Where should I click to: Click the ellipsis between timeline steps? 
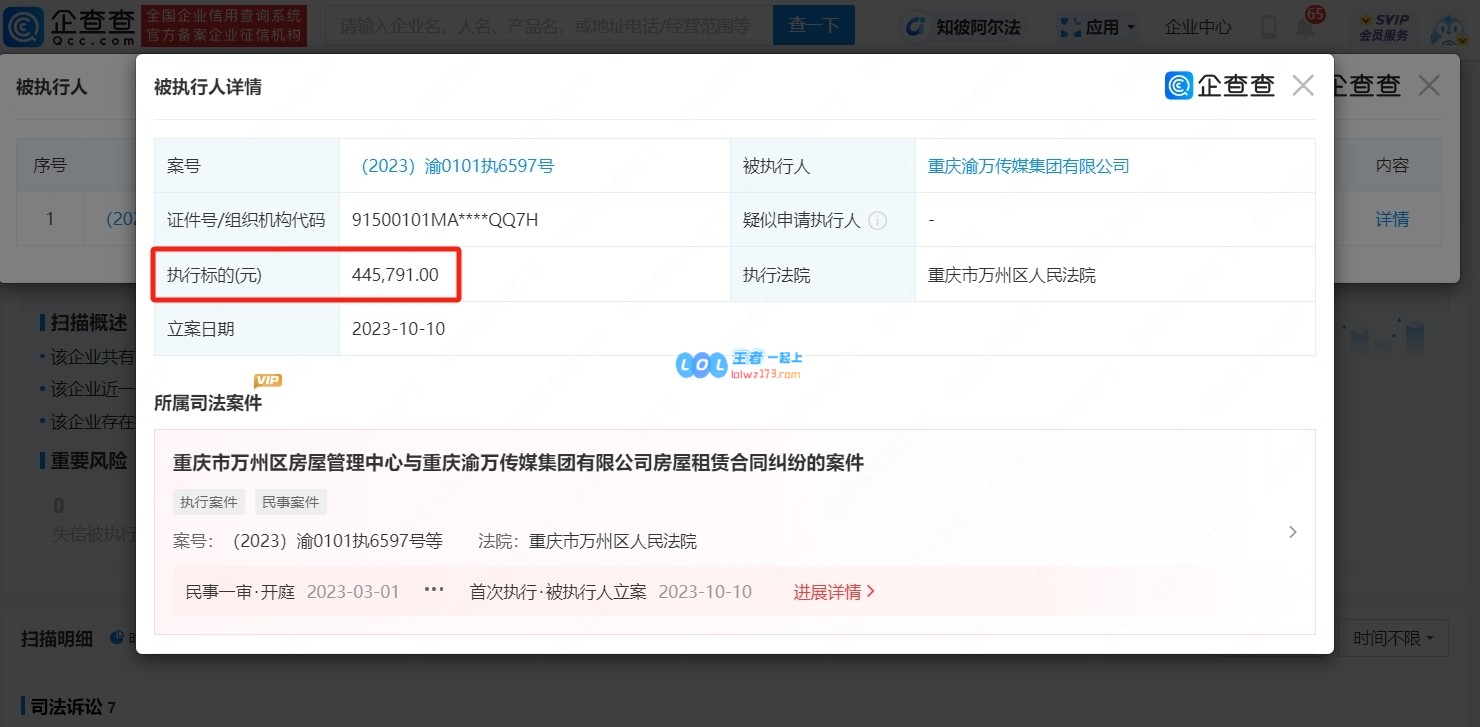tap(433, 591)
